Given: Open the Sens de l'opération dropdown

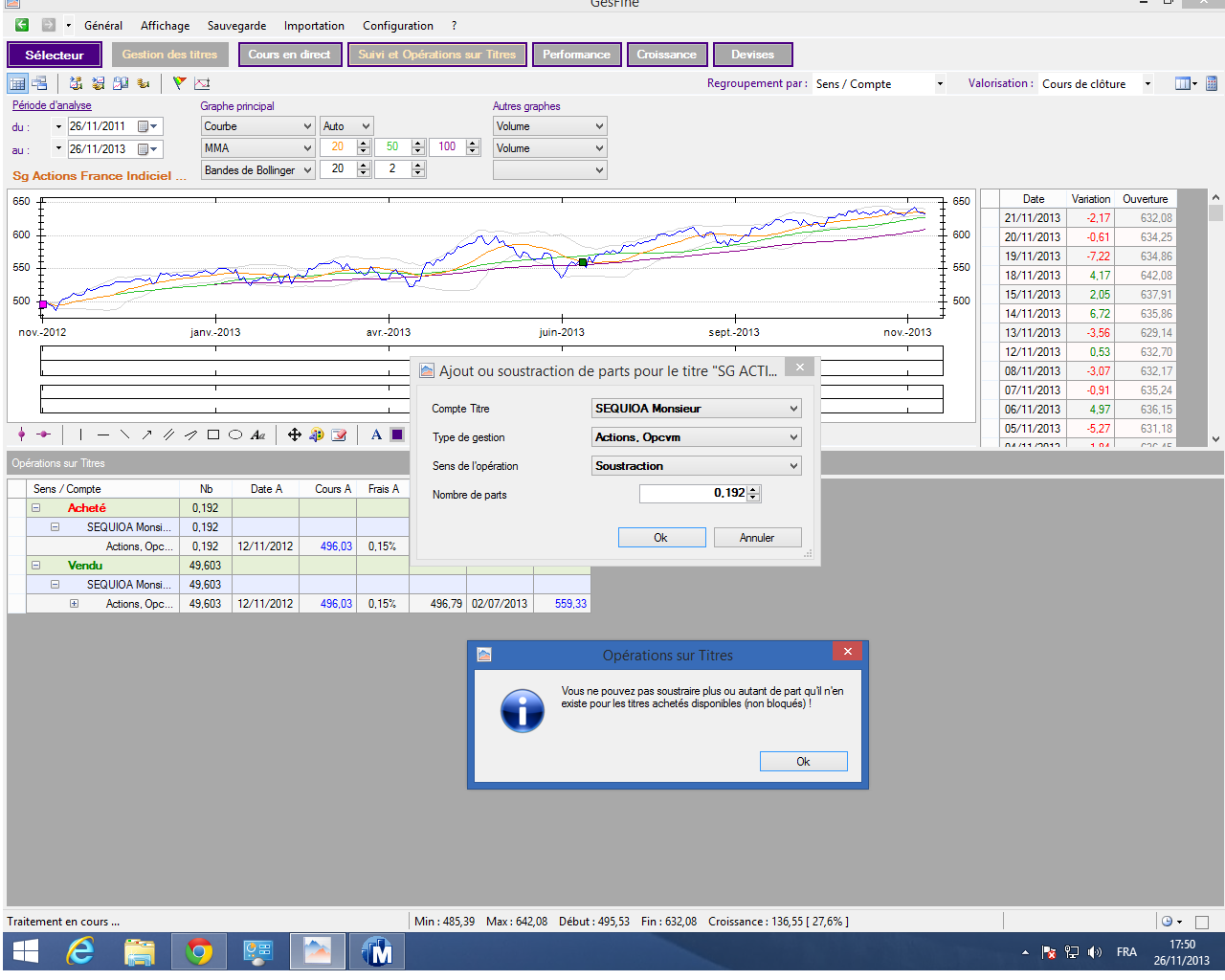Looking at the screenshot, I should click(793, 466).
